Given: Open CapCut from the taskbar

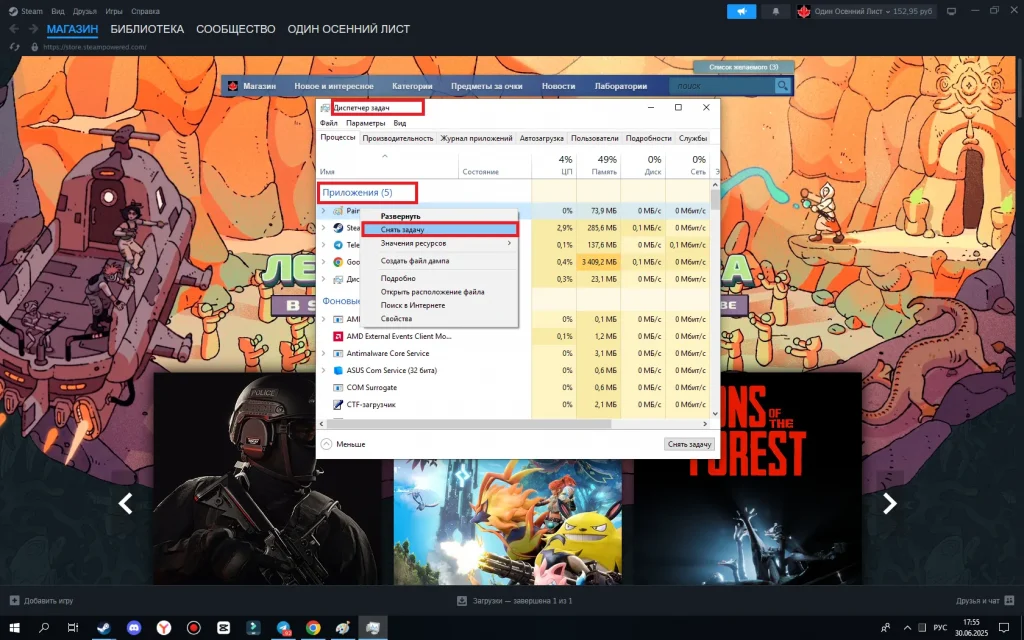Looking at the screenshot, I should pyautogui.click(x=223, y=628).
